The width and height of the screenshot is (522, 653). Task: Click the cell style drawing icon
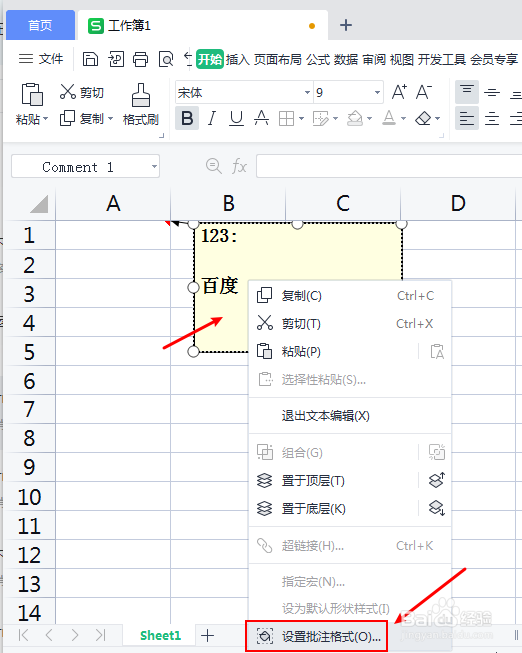[321, 119]
